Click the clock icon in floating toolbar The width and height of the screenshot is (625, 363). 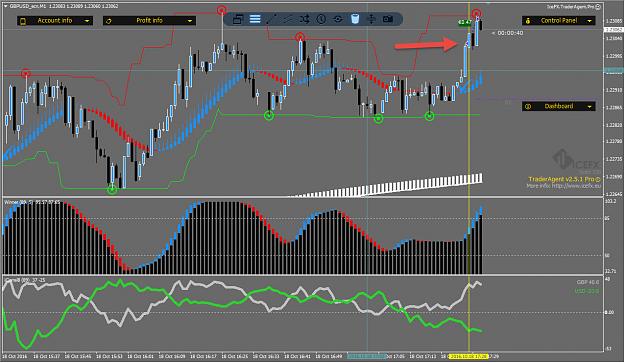pyautogui.click(x=321, y=19)
